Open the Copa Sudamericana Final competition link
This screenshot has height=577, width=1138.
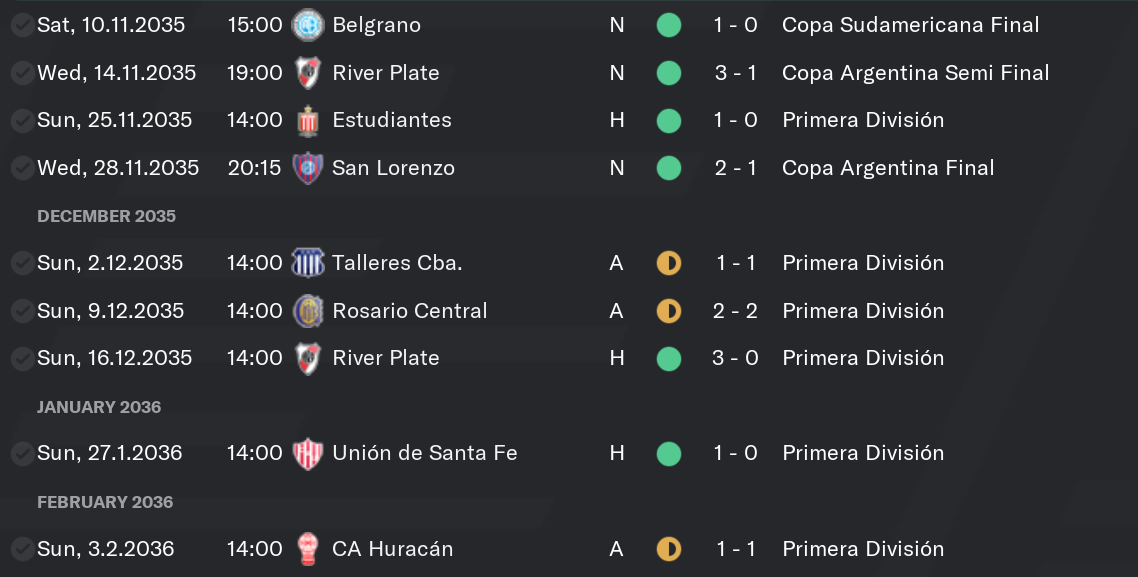910,25
